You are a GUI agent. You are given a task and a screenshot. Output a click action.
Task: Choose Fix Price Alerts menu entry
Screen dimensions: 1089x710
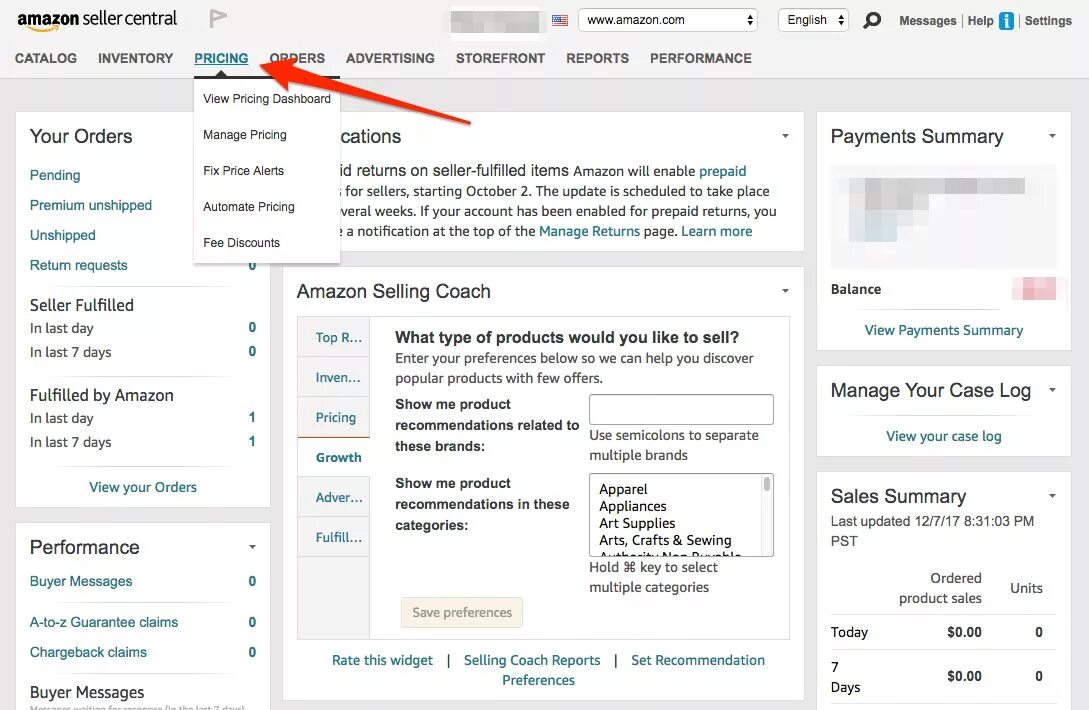[x=243, y=171]
